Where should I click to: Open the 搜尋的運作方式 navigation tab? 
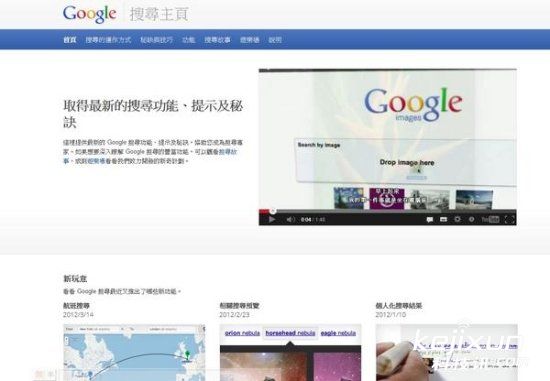click(x=108, y=40)
